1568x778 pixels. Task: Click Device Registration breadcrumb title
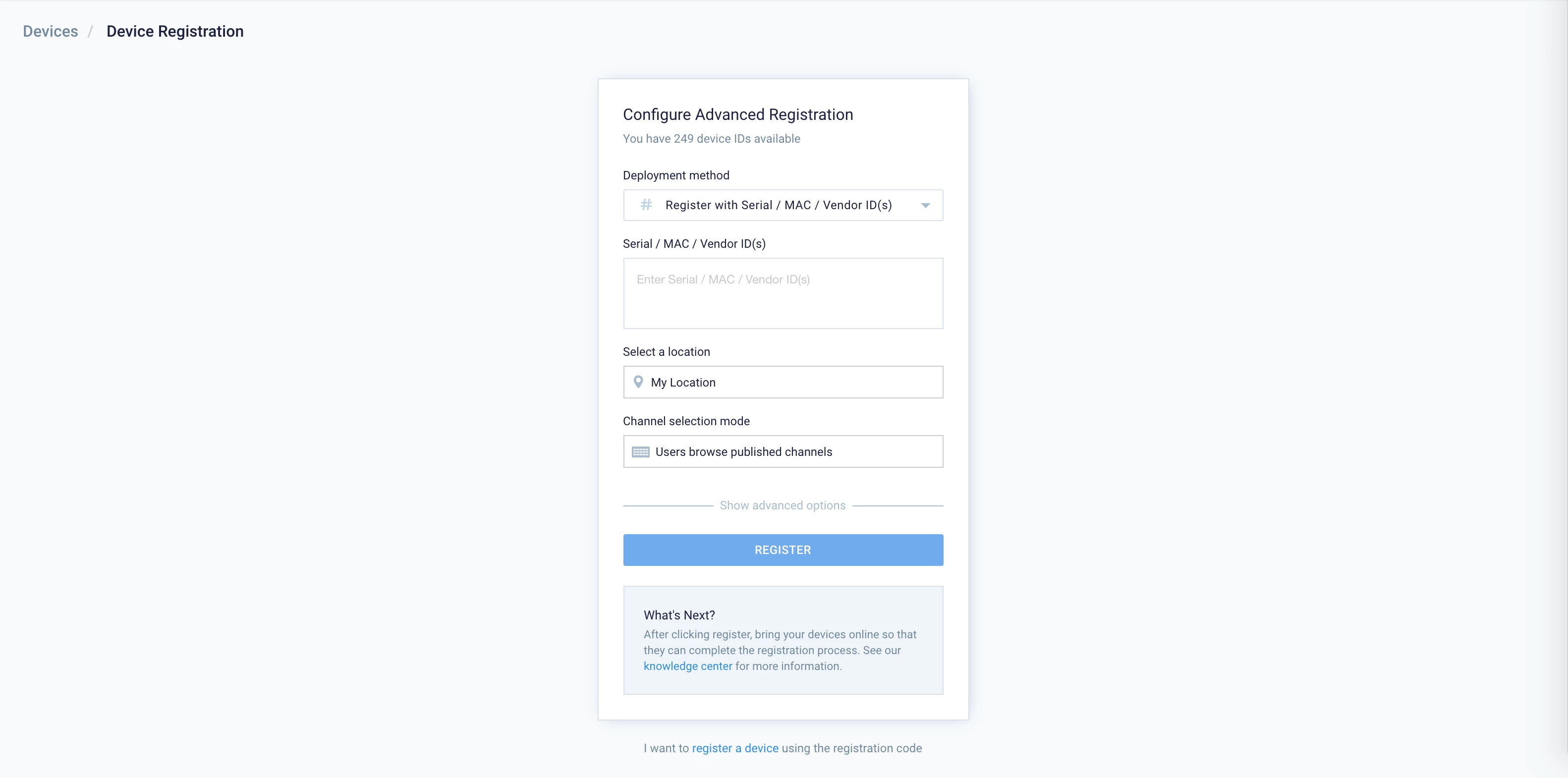175,31
